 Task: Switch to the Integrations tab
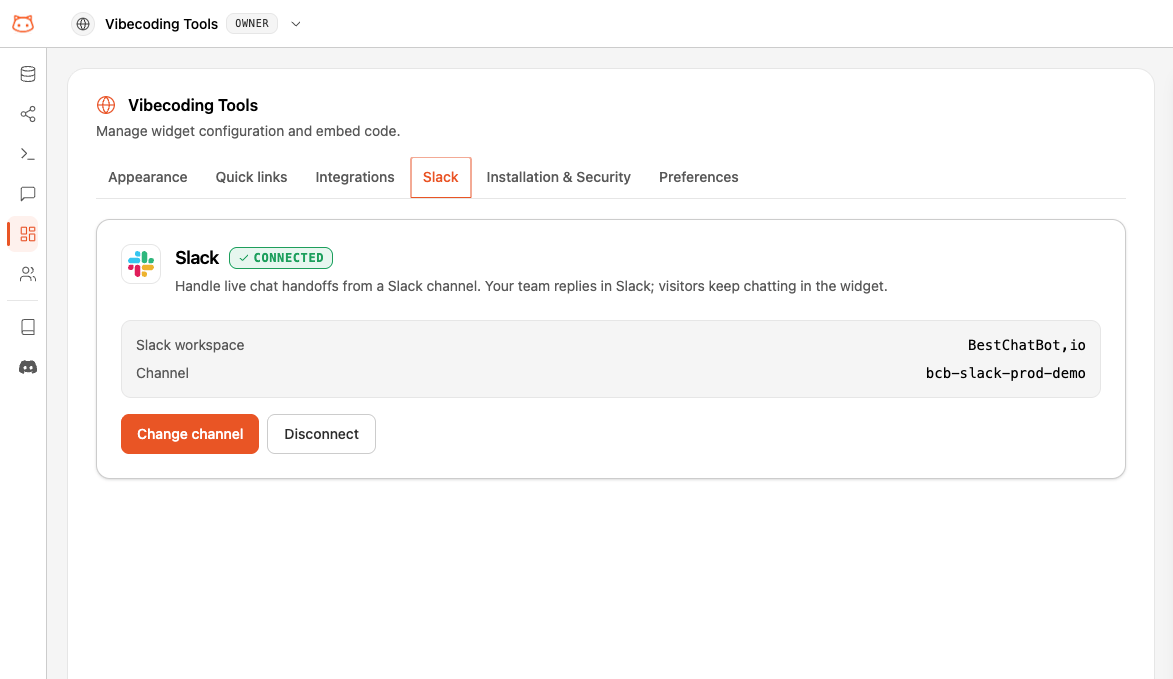(355, 177)
